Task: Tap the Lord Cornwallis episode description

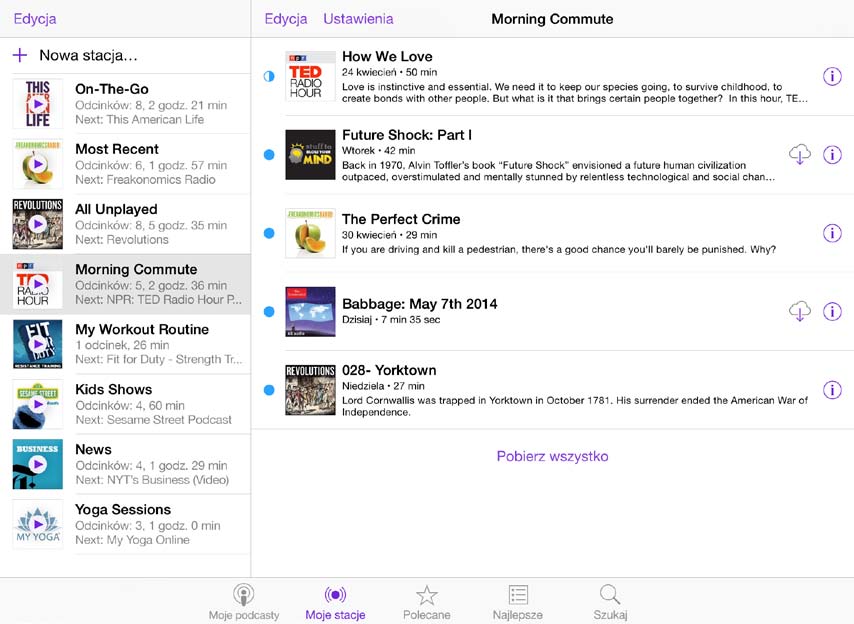Action: (x=575, y=406)
